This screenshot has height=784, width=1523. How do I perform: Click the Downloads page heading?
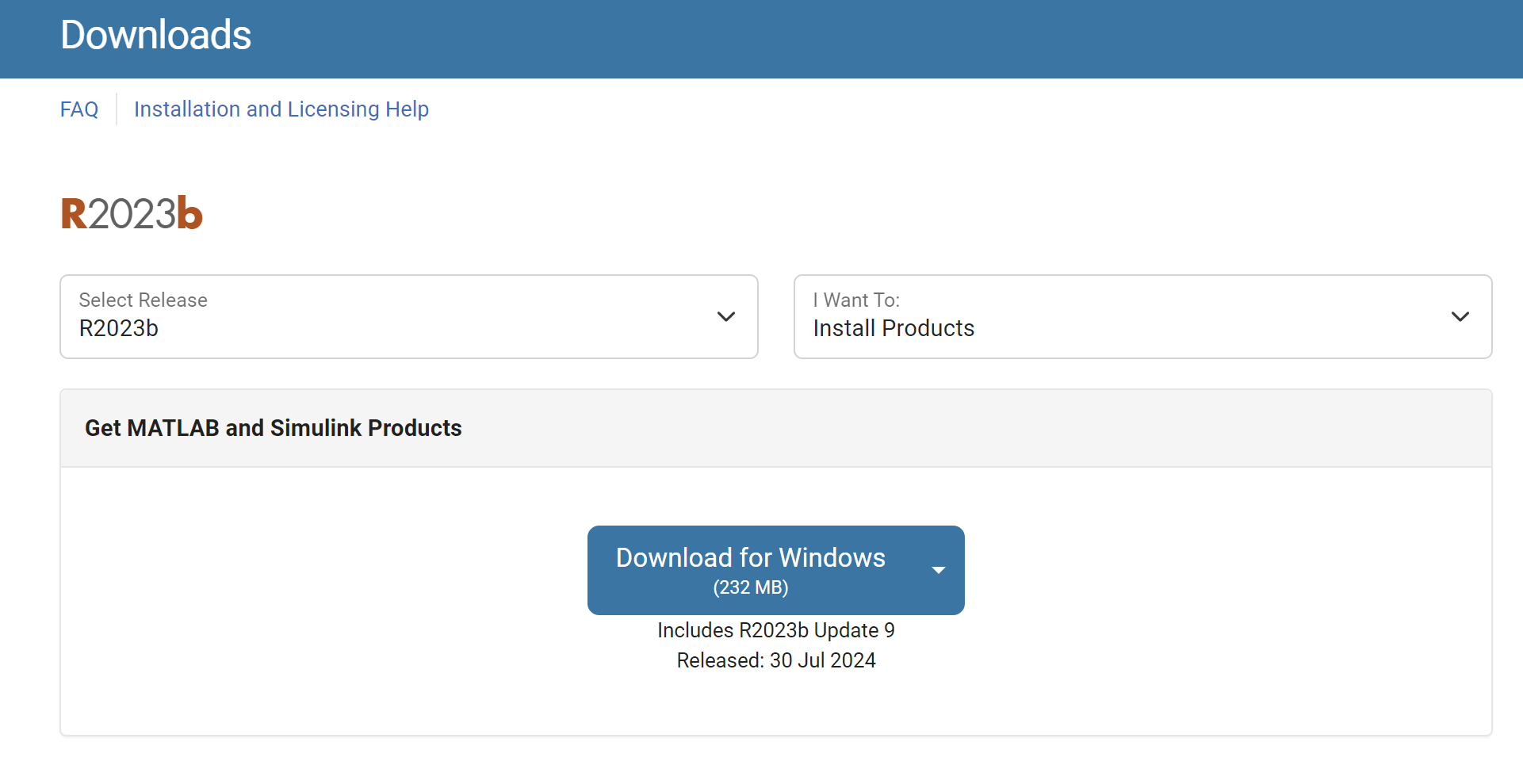pos(155,36)
